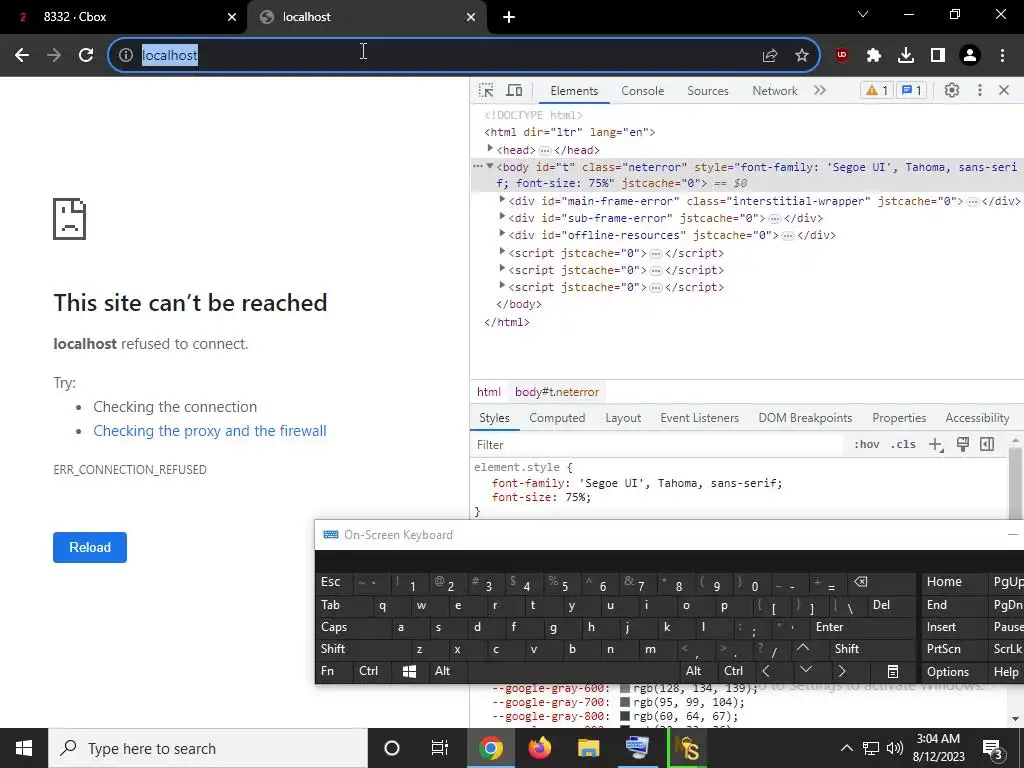Open the Windows Start menu

[x=24, y=748]
